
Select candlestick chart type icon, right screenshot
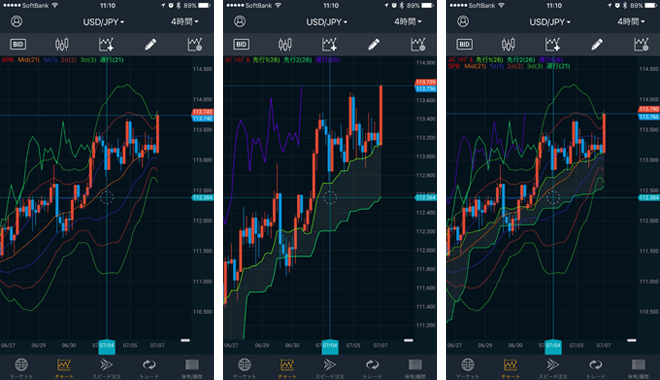[x=508, y=44]
